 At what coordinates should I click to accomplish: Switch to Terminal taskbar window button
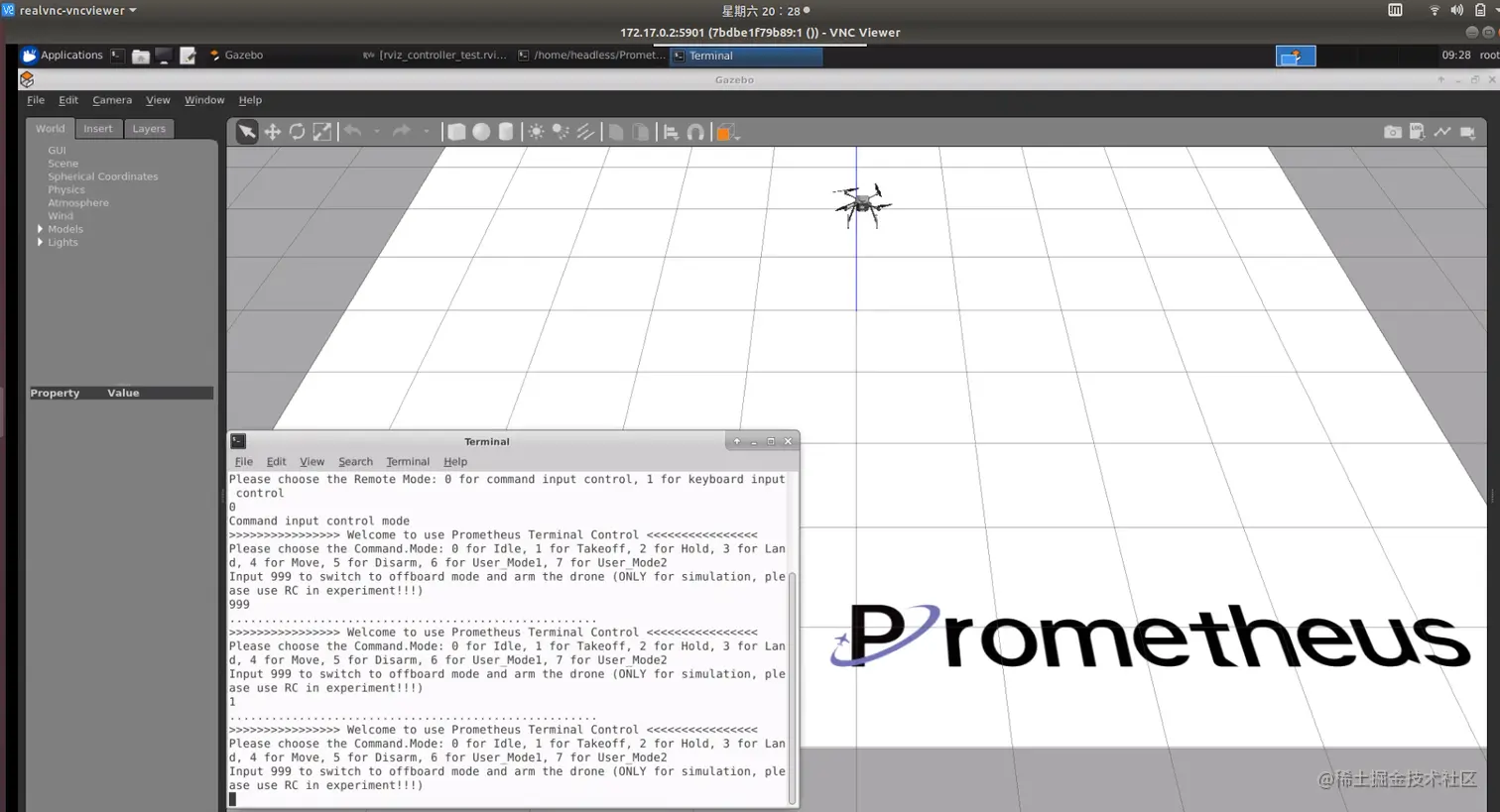(747, 57)
